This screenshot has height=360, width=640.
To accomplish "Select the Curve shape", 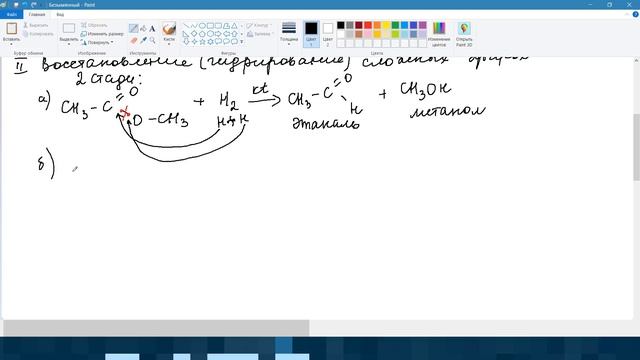I will click(x=194, y=26).
